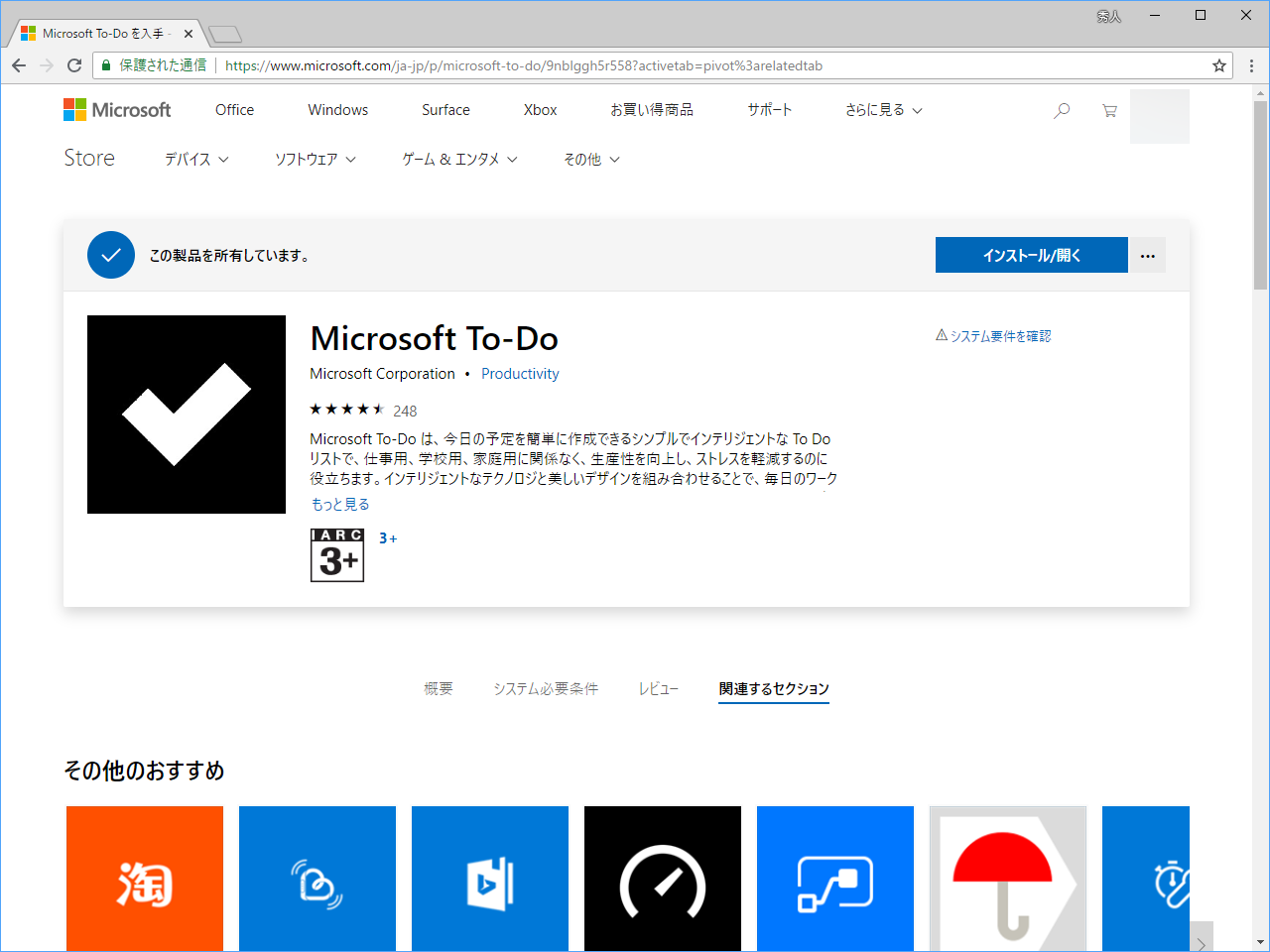Open the blue flow diagram app tile

835,880
